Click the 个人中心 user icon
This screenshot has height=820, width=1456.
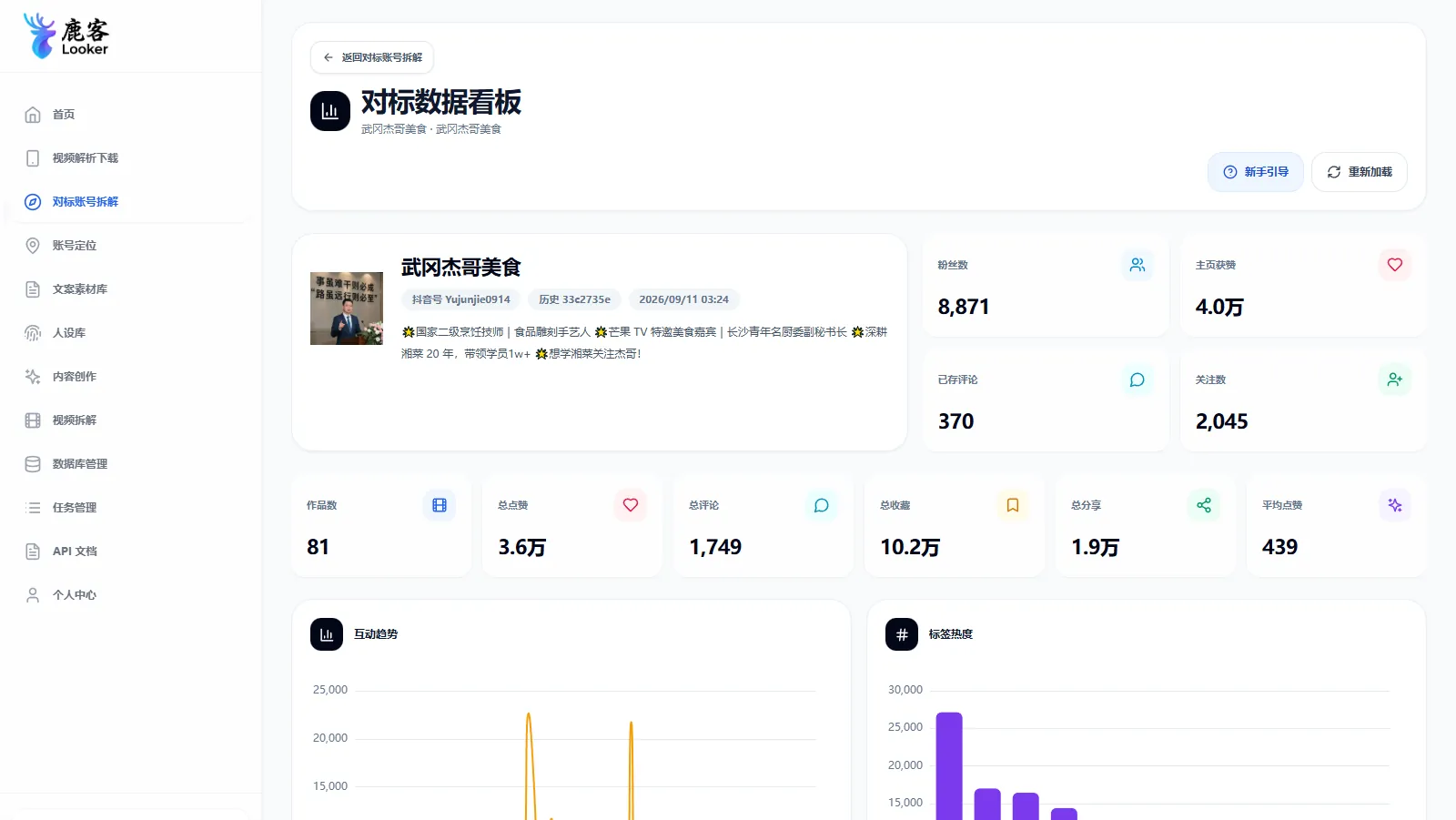[x=33, y=595]
